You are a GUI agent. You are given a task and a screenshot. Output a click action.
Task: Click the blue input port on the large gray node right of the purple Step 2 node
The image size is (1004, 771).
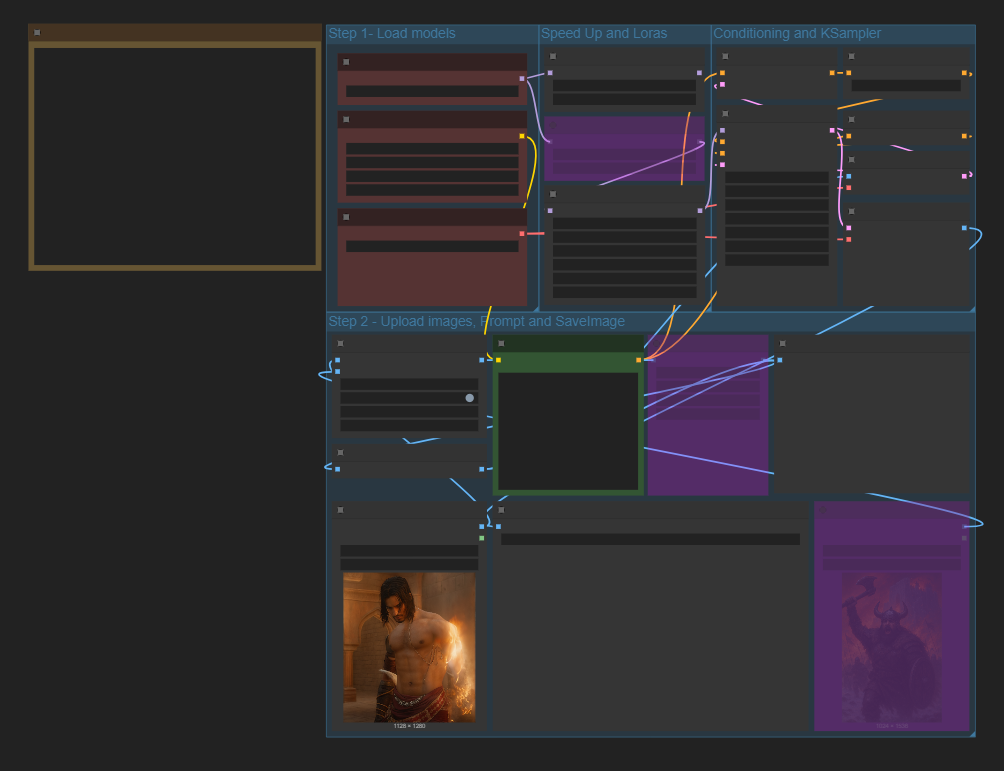(x=779, y=361)
